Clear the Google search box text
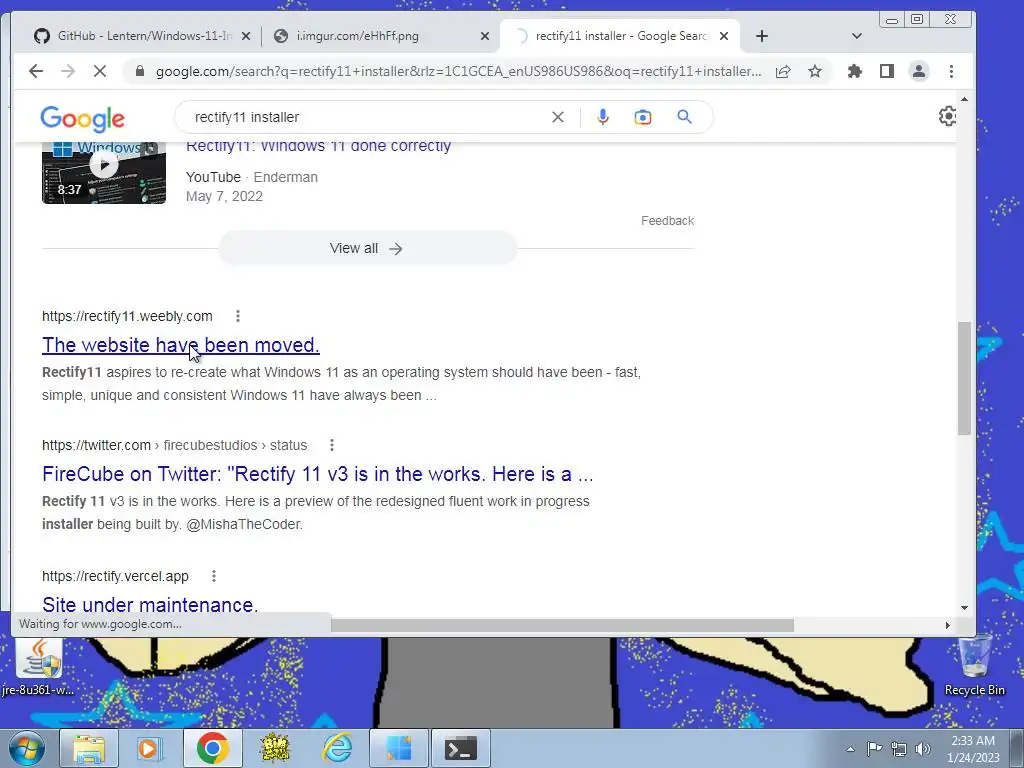Viewport: 1024px width, 768px height. [x=558, y=117]
